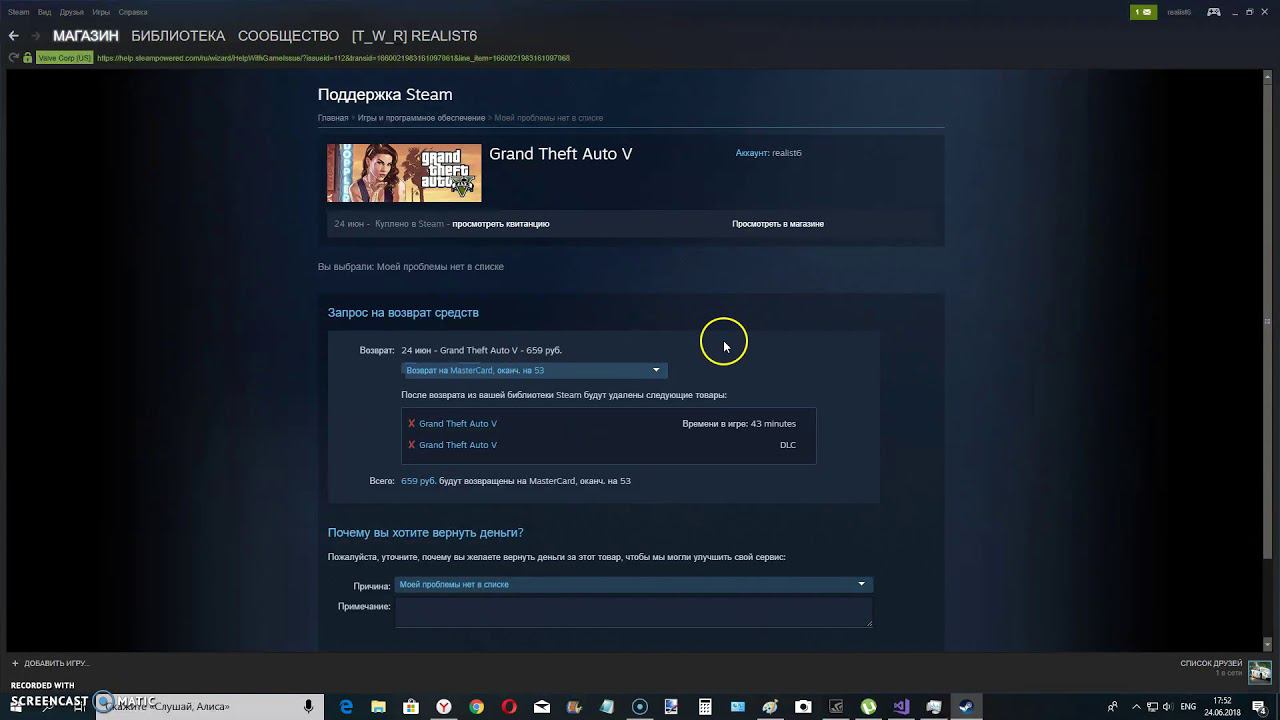The height and width of the screenshot is (720, 1280).
Task: Open the Steam menu
Action: click(x=18, y=12)
